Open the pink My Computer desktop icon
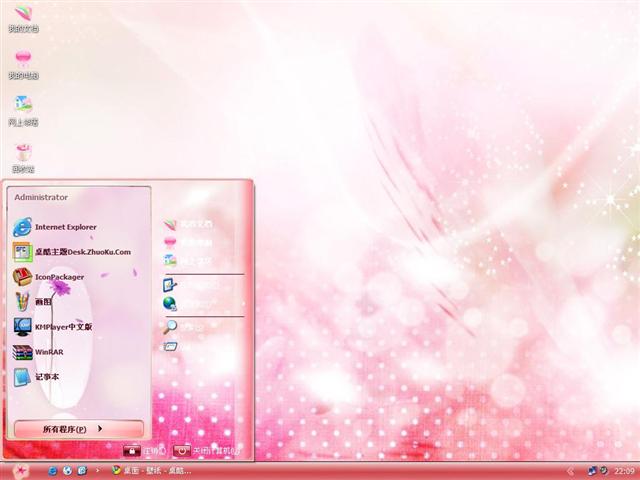The height and width of the screenshot is (480, 640). (x=23, y=64)
